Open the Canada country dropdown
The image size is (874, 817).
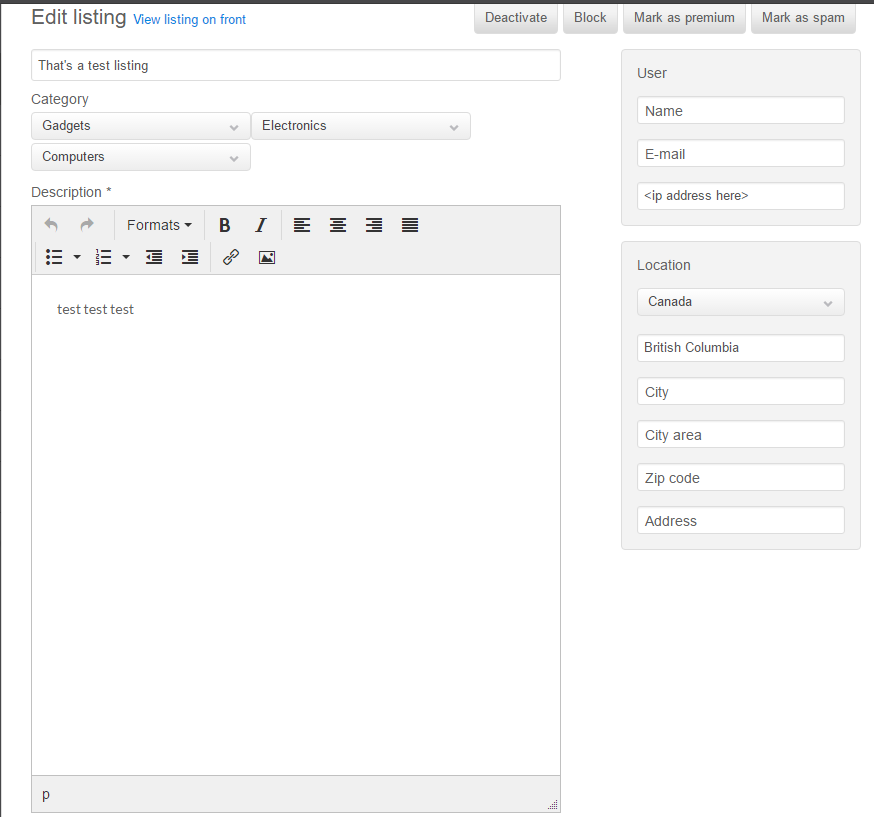(741, 302)
